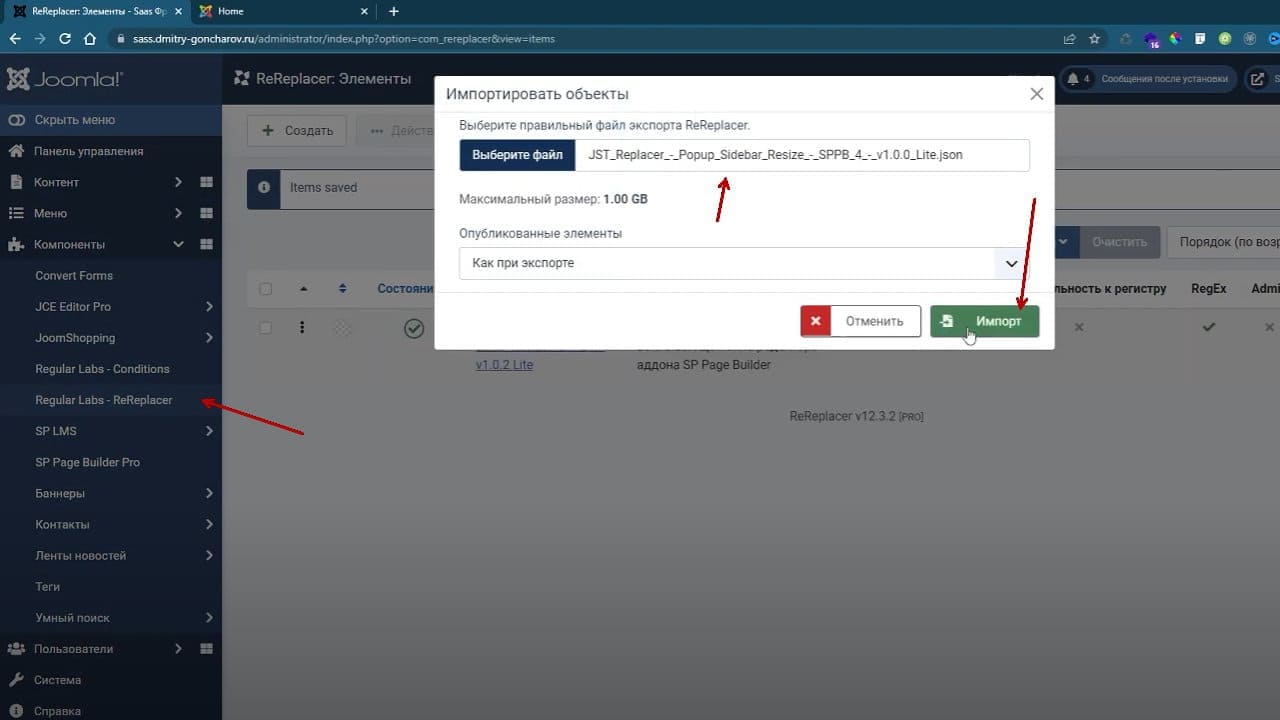
Task: Open Справка sidebar item
Action: (57, 711)
